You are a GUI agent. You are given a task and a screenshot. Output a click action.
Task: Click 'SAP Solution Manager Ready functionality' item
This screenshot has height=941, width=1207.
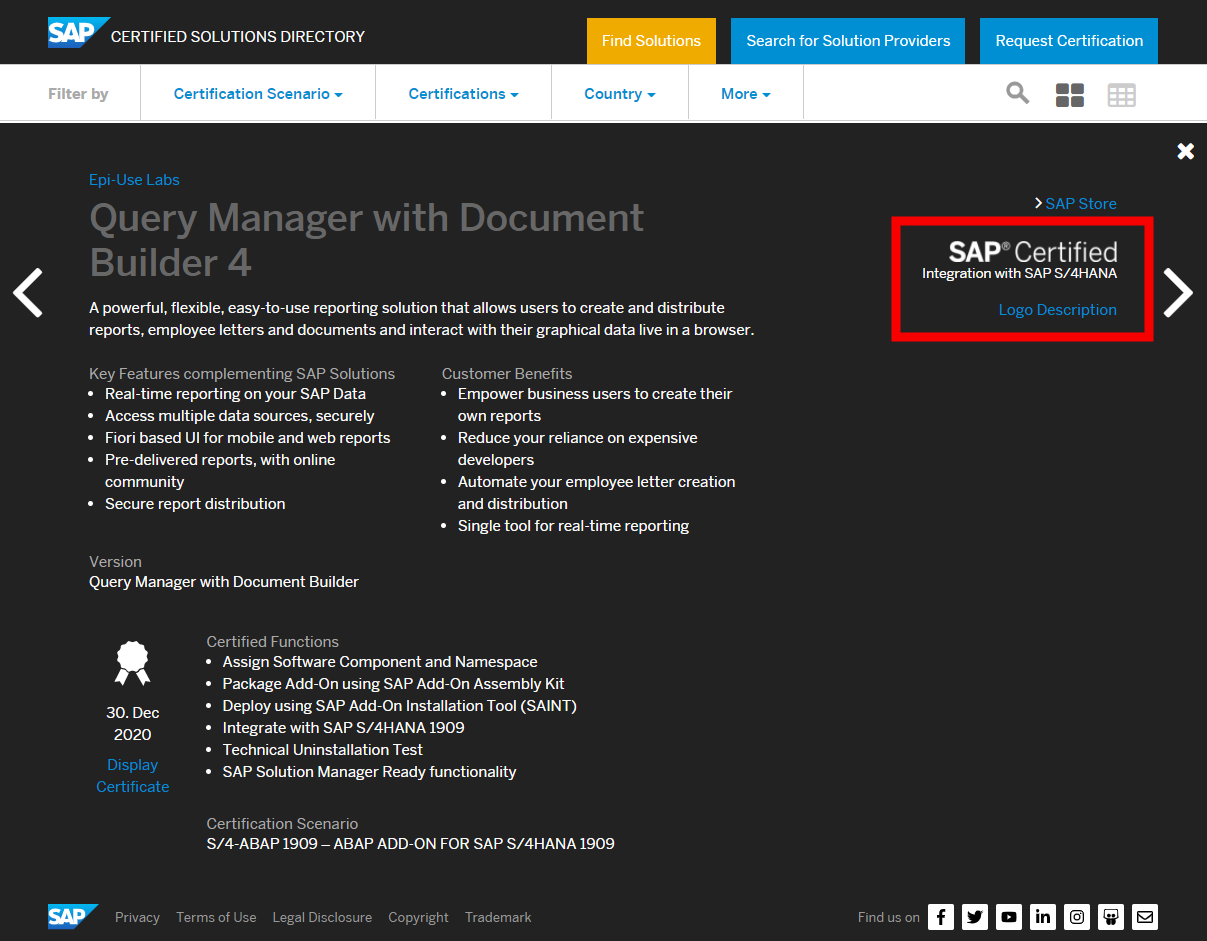[x=369, y=772]
